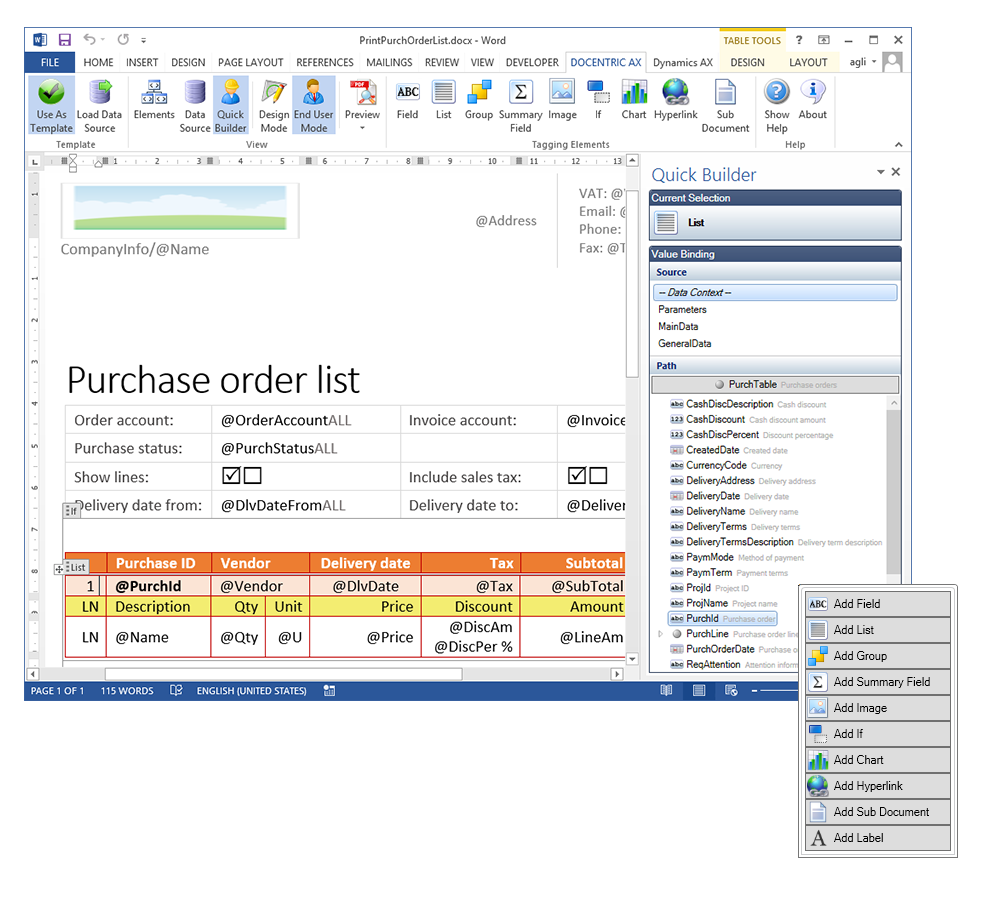Insert an If tagging element from ribbon
1000x900 pixels.
point(598,100)
